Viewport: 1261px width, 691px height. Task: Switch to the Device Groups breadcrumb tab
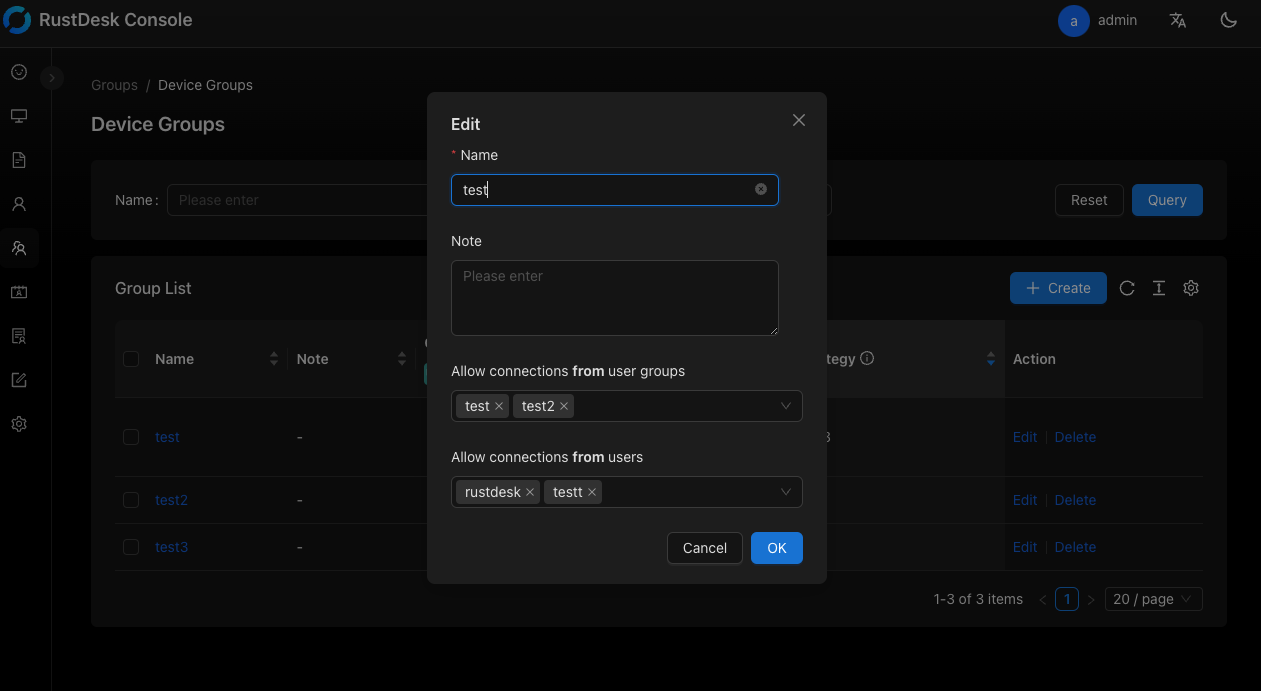pos(205,85)
